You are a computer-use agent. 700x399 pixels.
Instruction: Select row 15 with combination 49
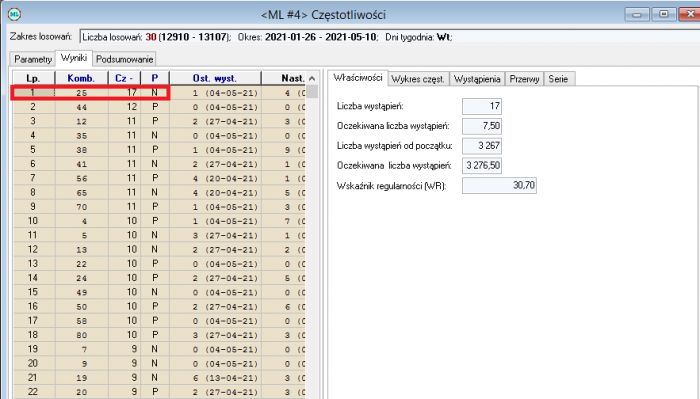click(159, 292)
